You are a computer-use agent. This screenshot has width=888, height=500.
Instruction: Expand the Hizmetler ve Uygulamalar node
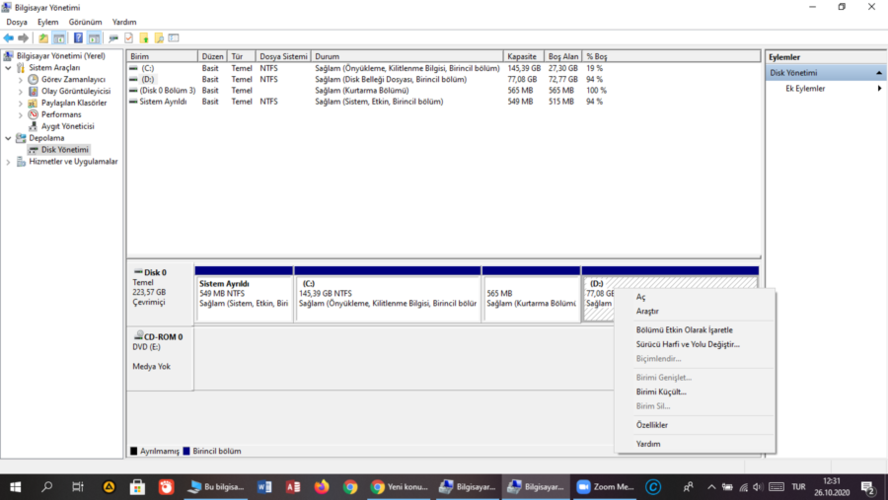coord(8,161)
